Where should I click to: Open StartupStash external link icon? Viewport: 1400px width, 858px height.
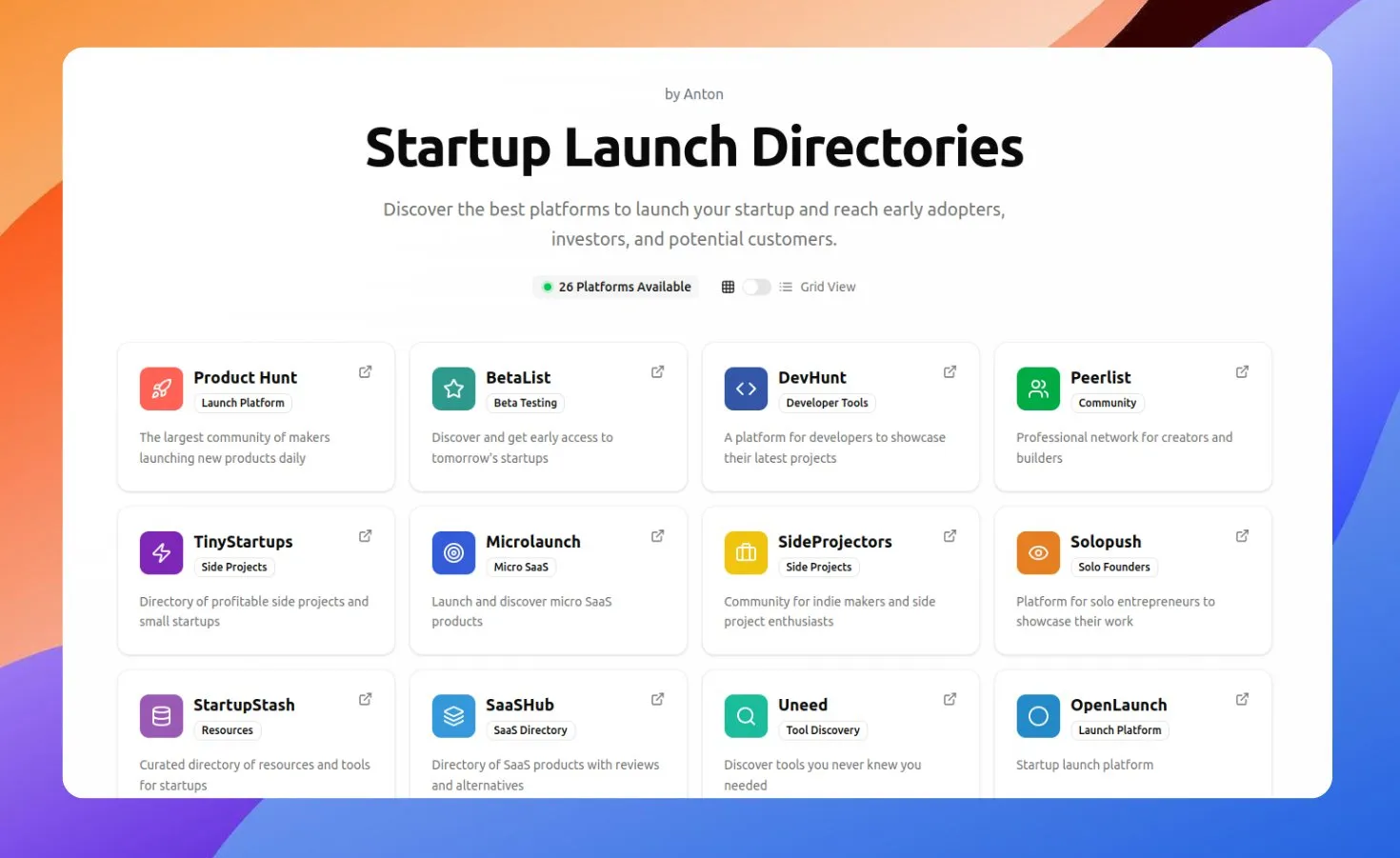click(x=365, y=699)
